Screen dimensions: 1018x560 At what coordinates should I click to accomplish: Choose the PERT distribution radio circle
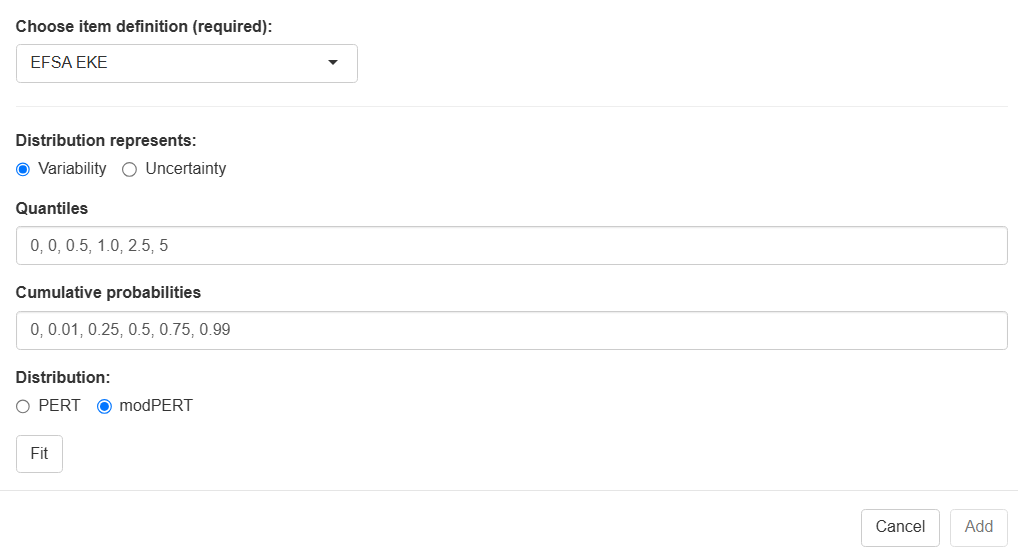(24, 406)
